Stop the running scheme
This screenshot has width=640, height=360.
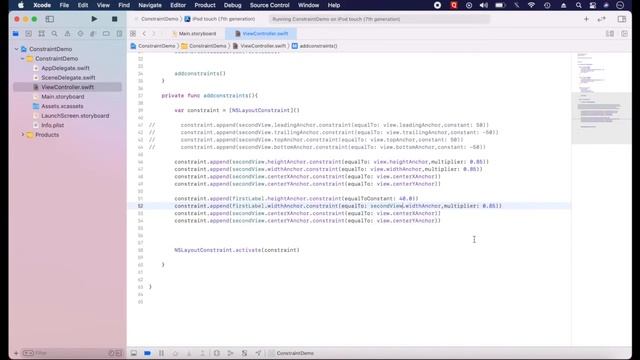[x=115, y=19]
